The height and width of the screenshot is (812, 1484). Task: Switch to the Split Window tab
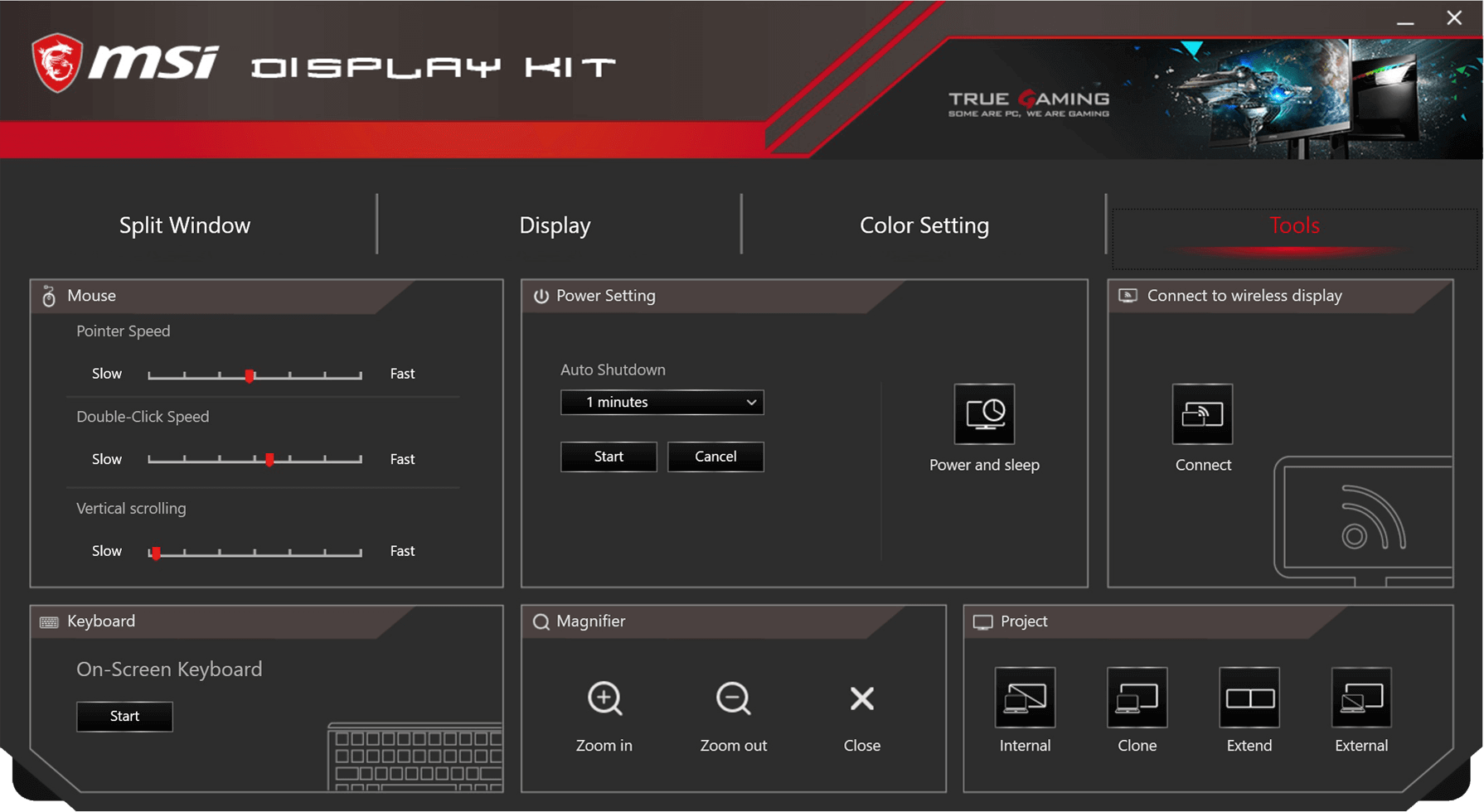coord(185,225)
